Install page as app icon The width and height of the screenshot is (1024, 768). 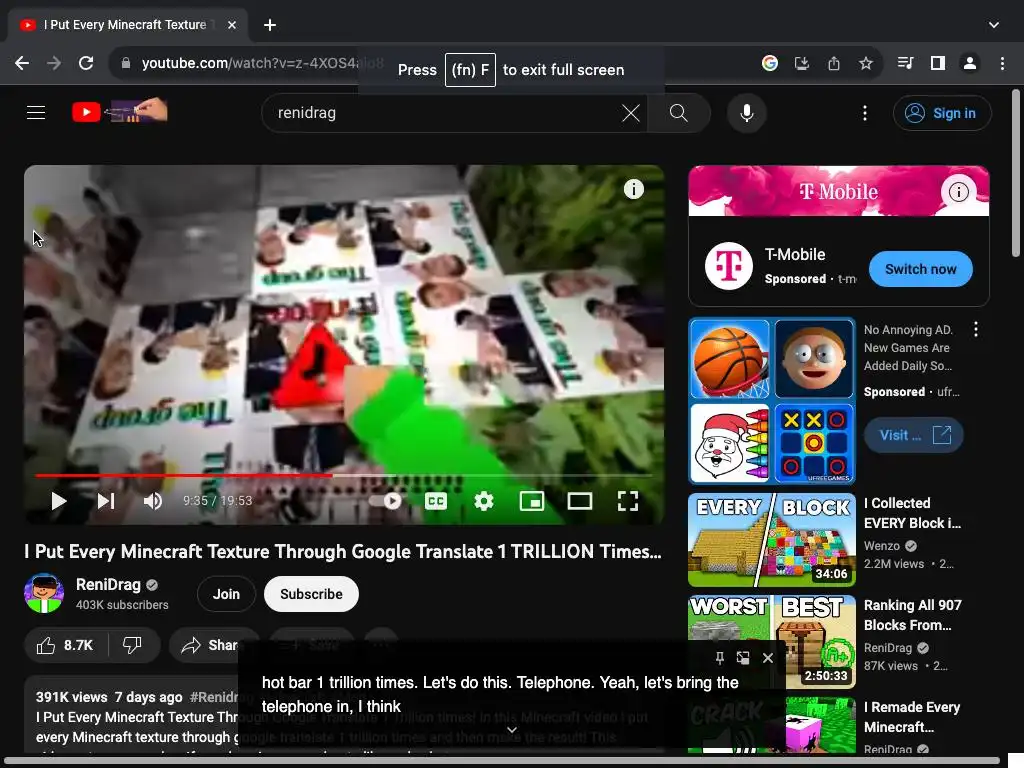[x=801, y=63]
